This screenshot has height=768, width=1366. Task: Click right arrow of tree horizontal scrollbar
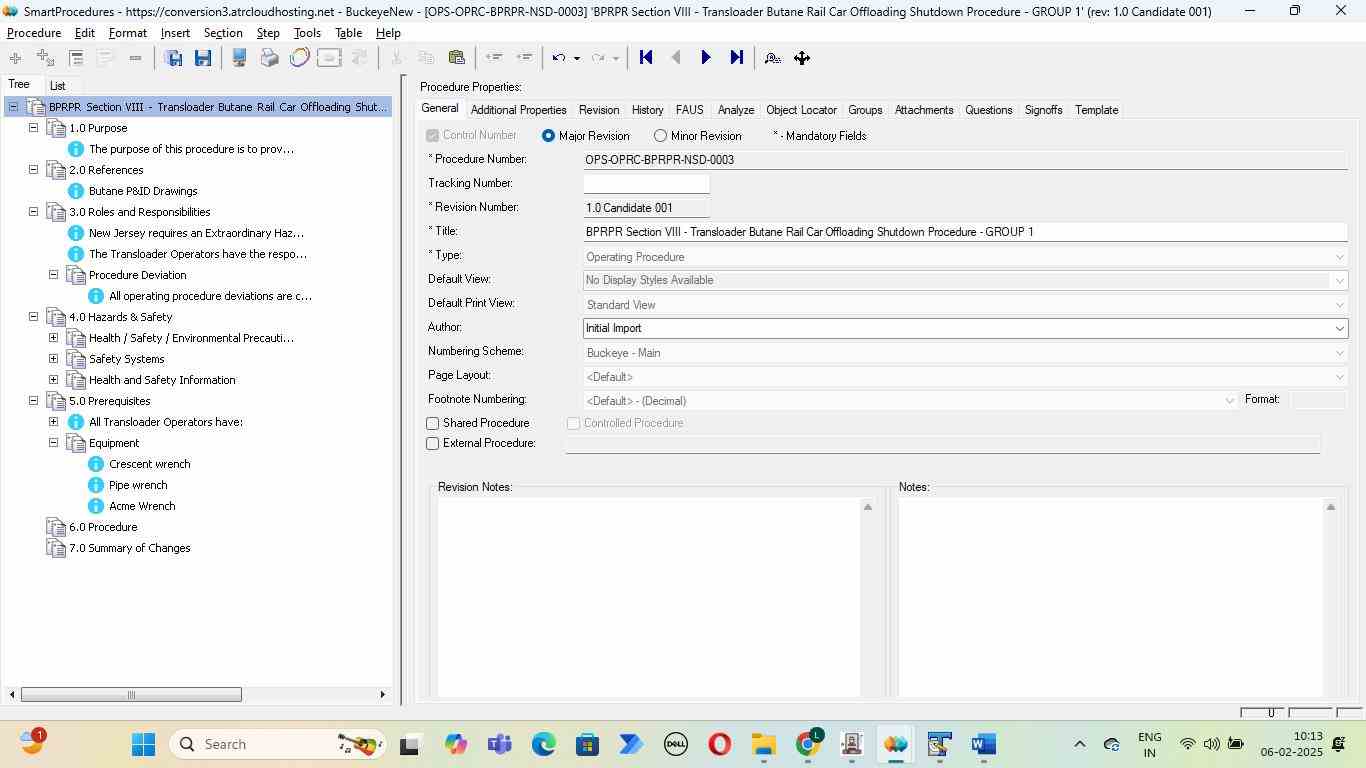point(382,695)
